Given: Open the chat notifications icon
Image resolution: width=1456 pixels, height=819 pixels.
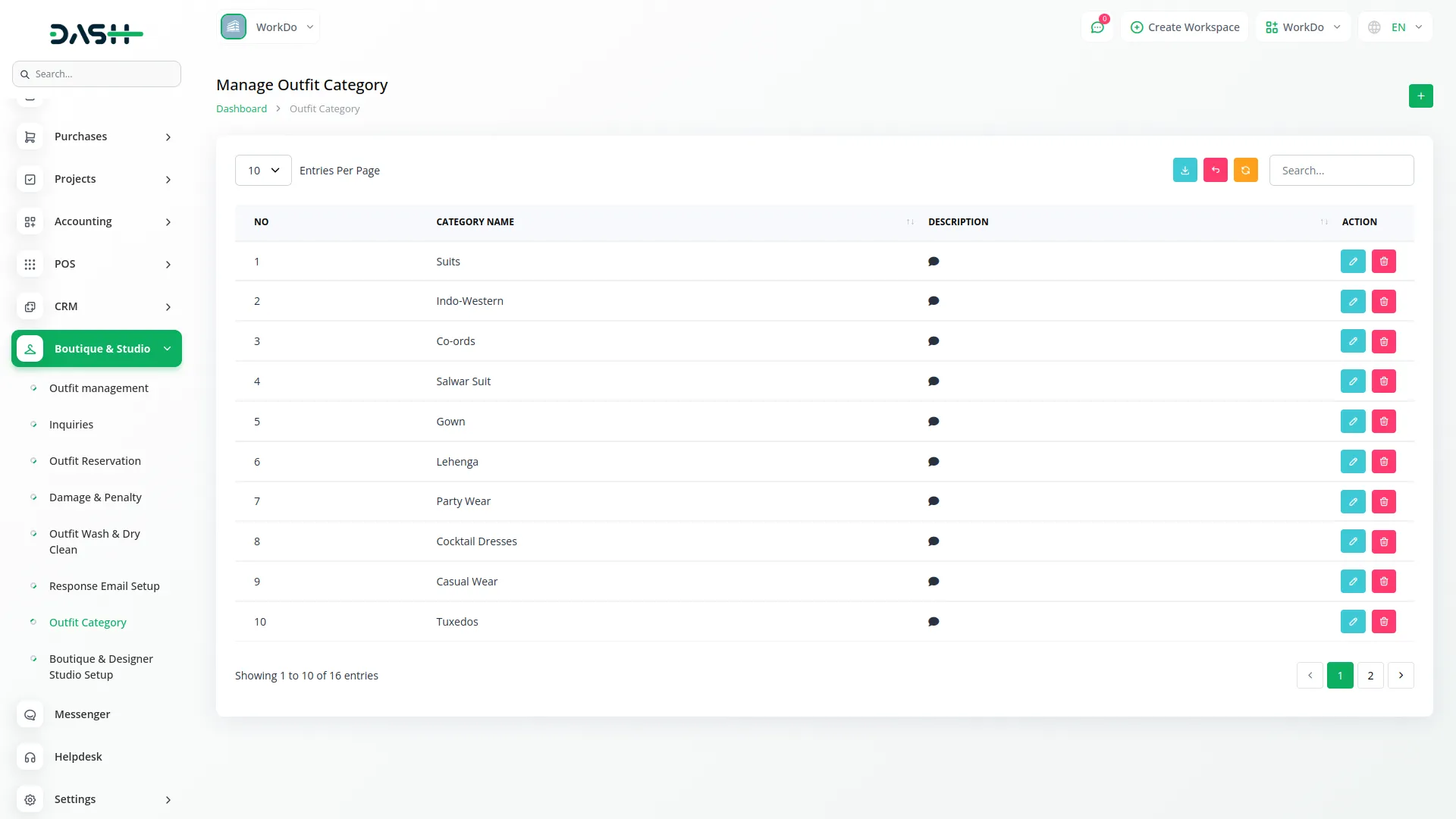Looking at the screenshot, I should pyautogui.click(x=1097, y=27).
